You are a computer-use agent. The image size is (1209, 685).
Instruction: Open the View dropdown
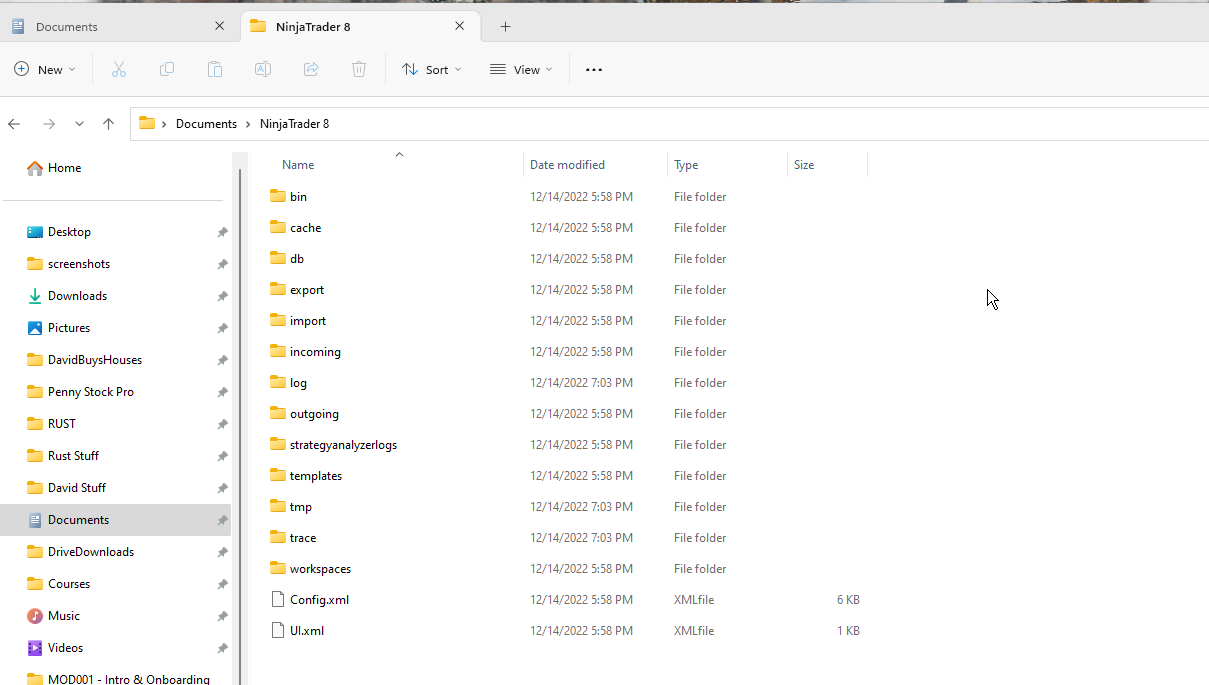[x=520, y=69]
